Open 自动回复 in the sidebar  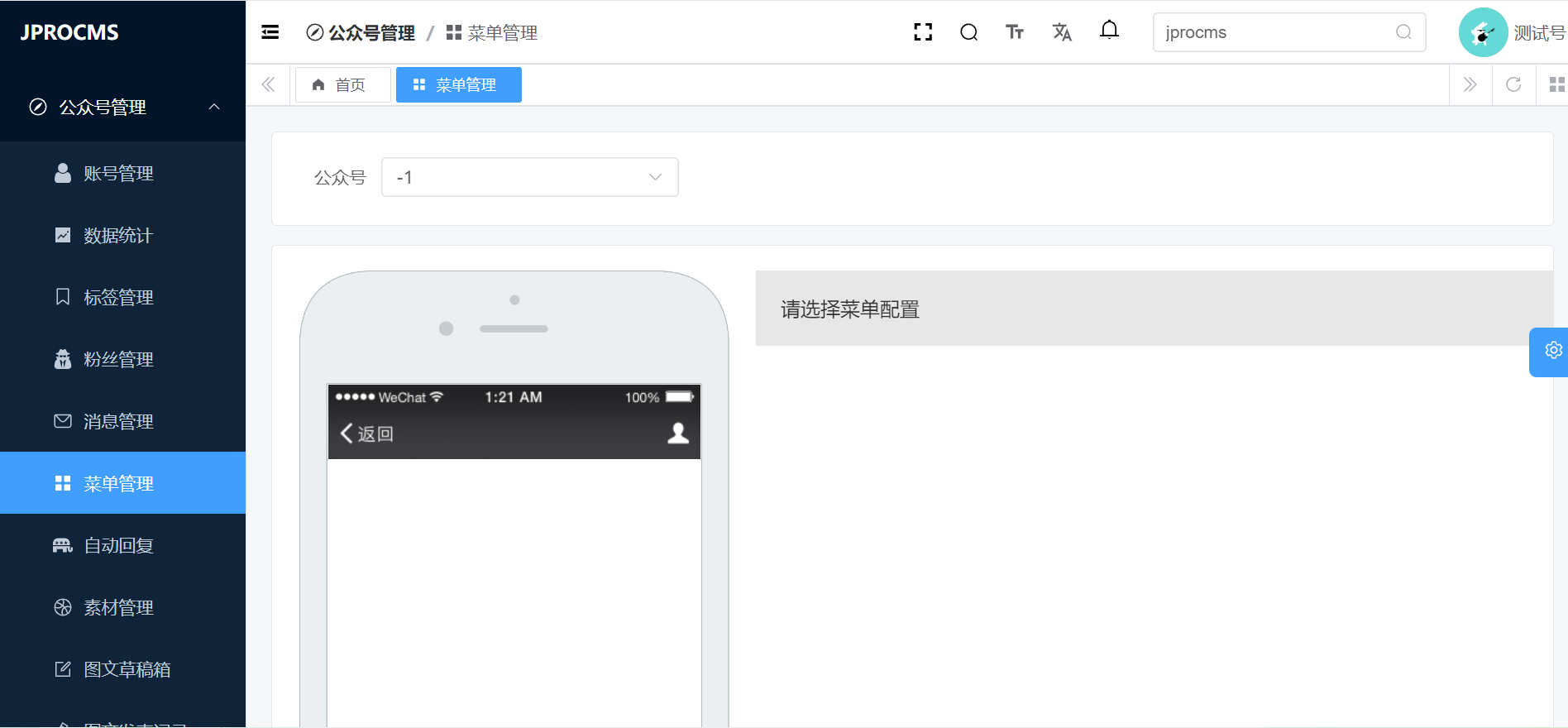pyautogui.click(x=118, y=545)
